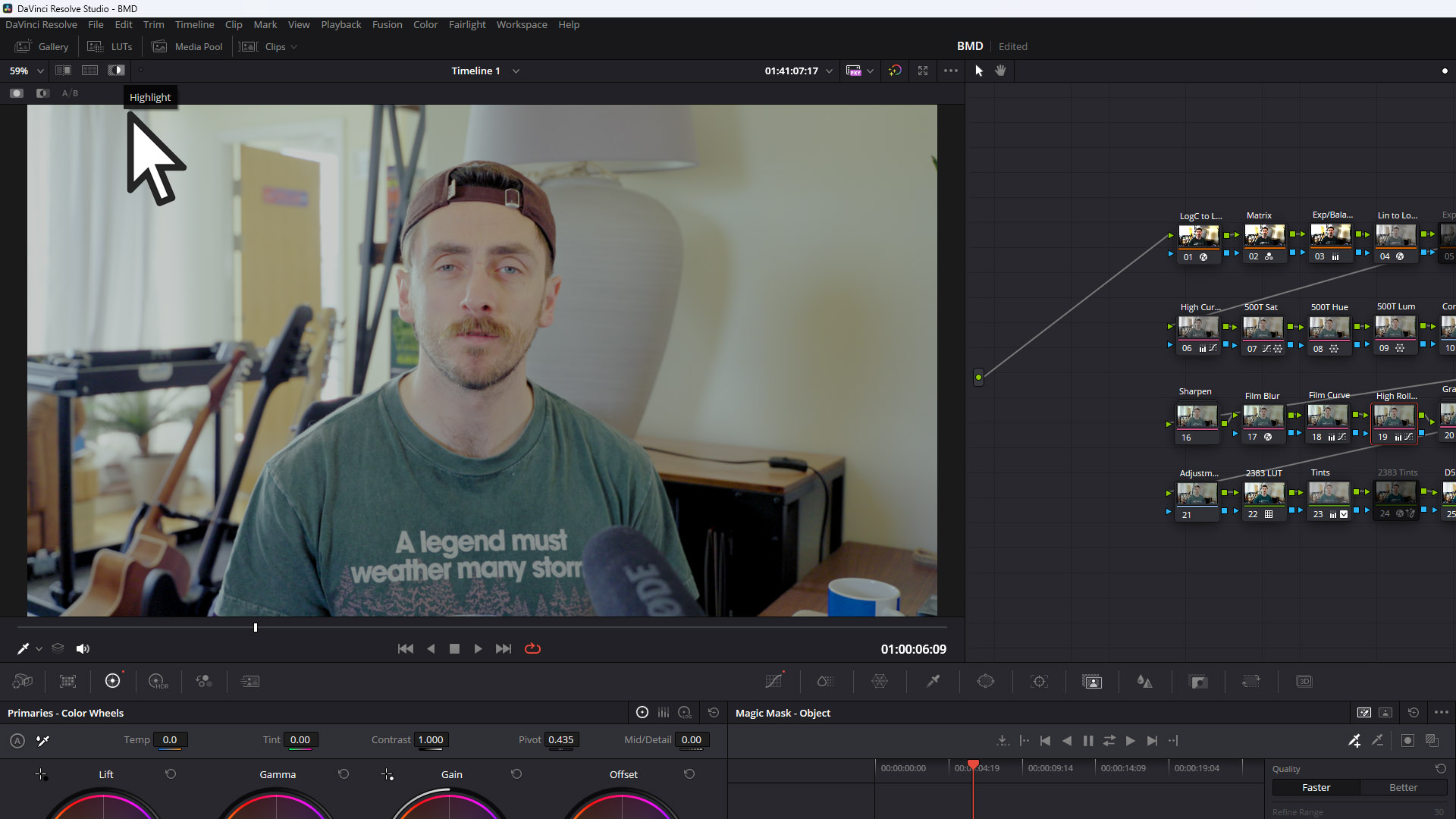Expand the Clips dropdown in the toolbar

coord(293,47)
